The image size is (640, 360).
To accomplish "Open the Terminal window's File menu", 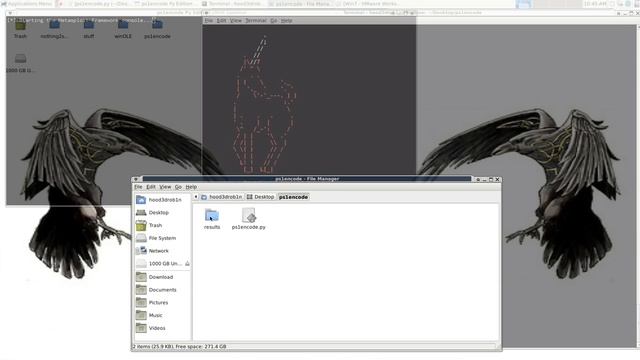I will tap(209, 20).
